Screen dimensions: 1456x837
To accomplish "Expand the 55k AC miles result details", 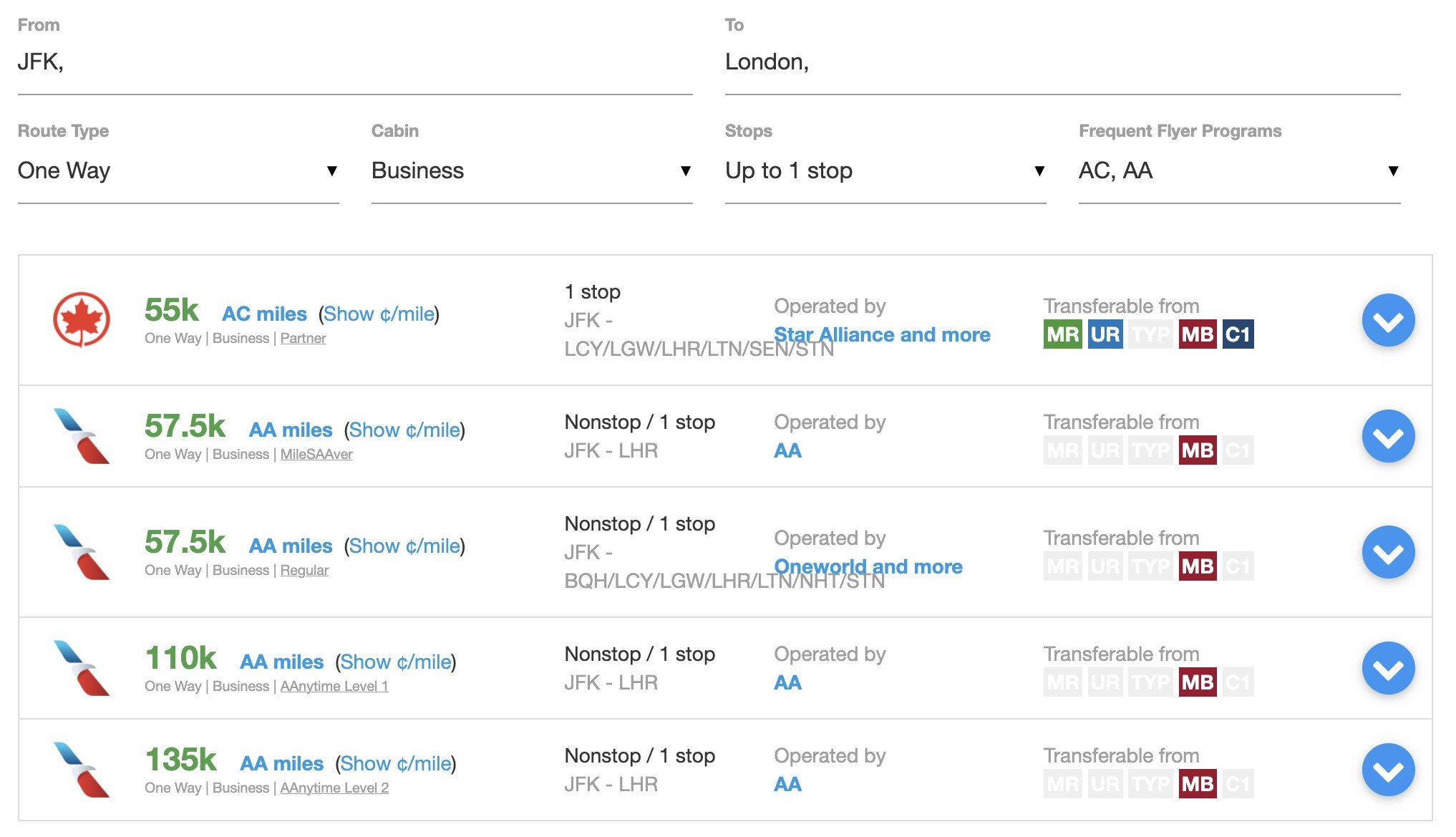I will click(x=1388, y=320).
